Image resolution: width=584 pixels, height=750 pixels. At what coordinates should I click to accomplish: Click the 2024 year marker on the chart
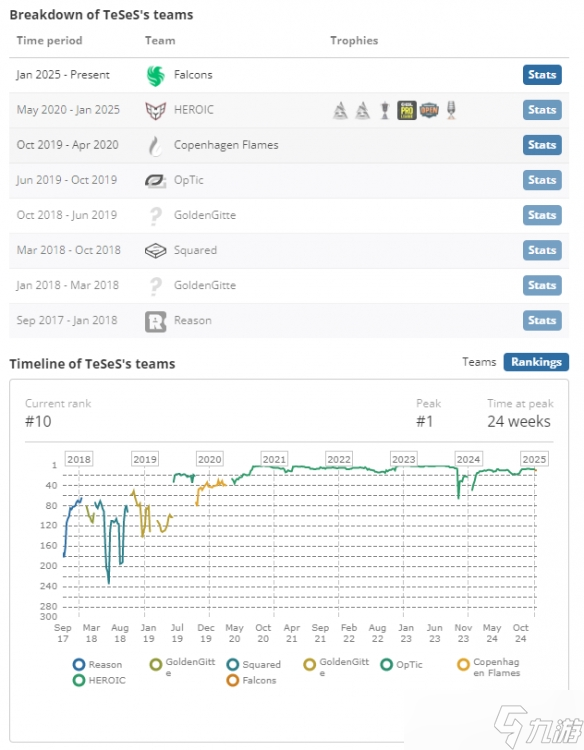[x=468, y=459]
